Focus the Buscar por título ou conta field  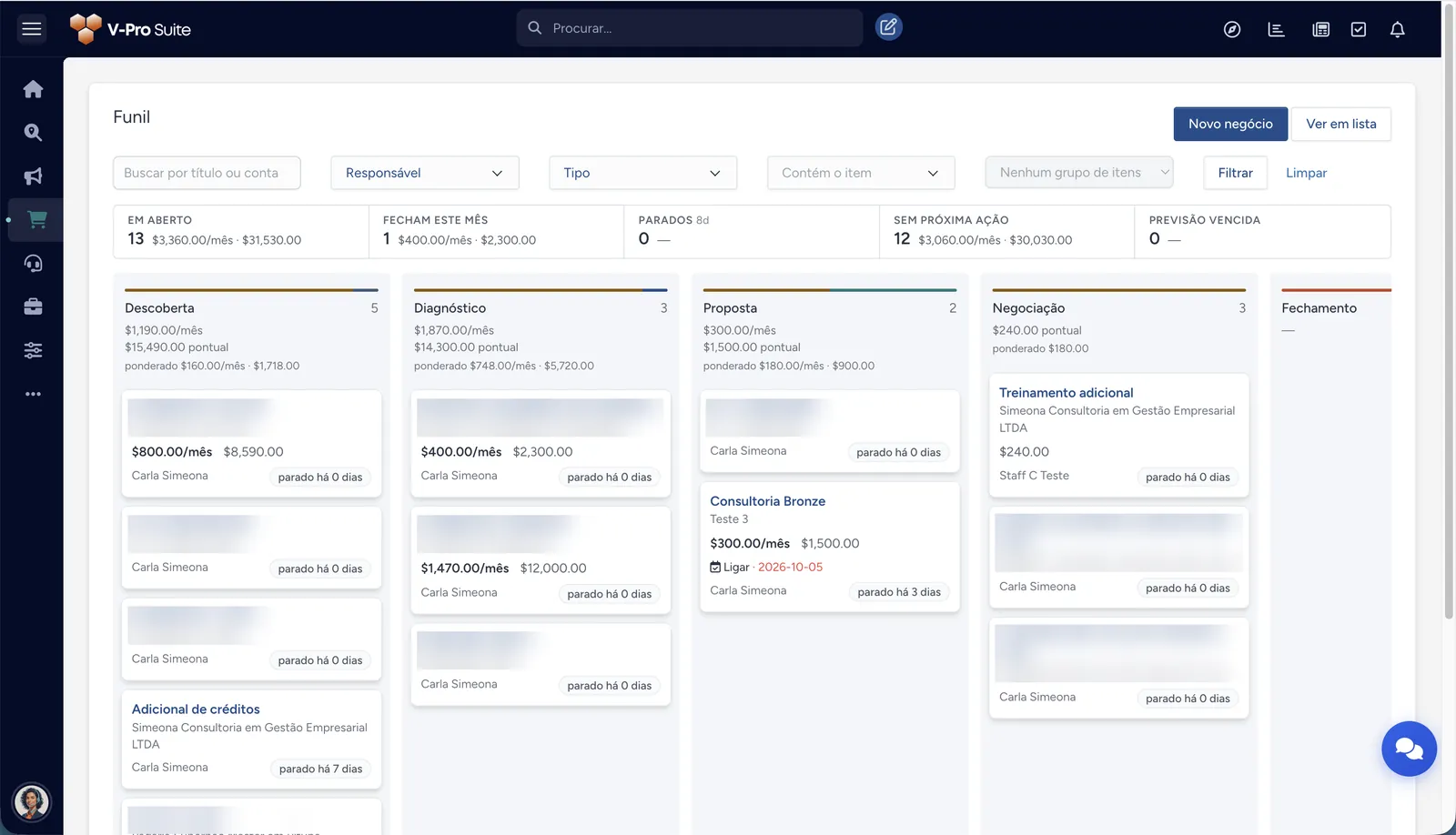(x=207, y=173)
